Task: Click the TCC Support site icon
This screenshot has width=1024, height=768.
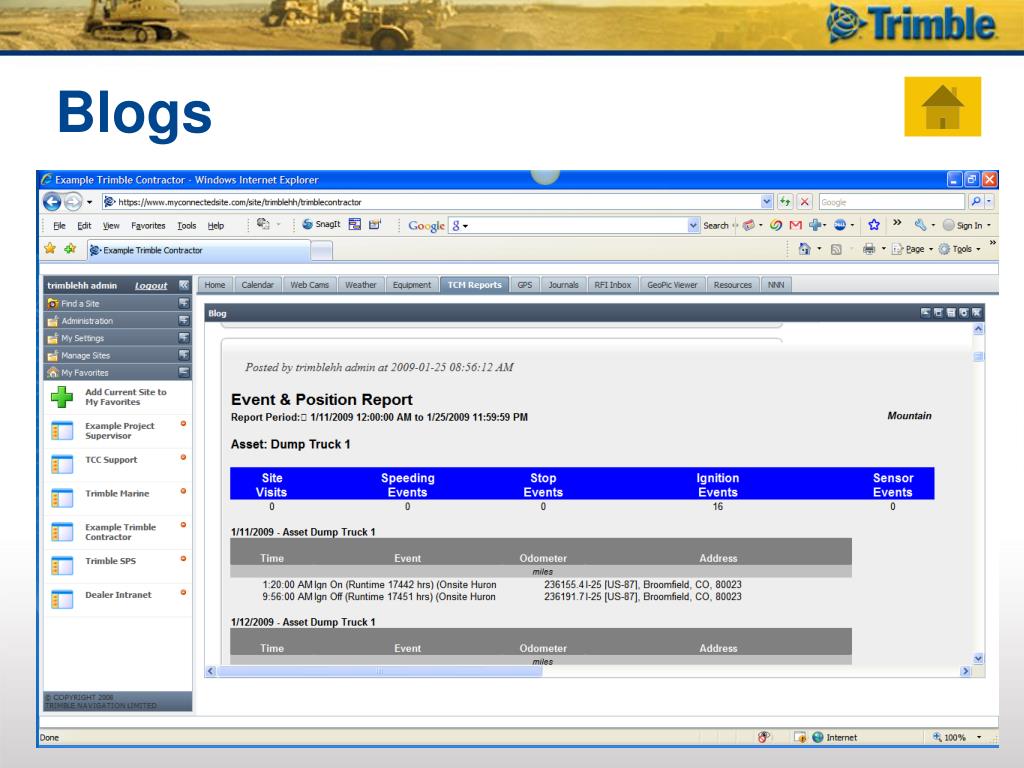Action: 62,464
